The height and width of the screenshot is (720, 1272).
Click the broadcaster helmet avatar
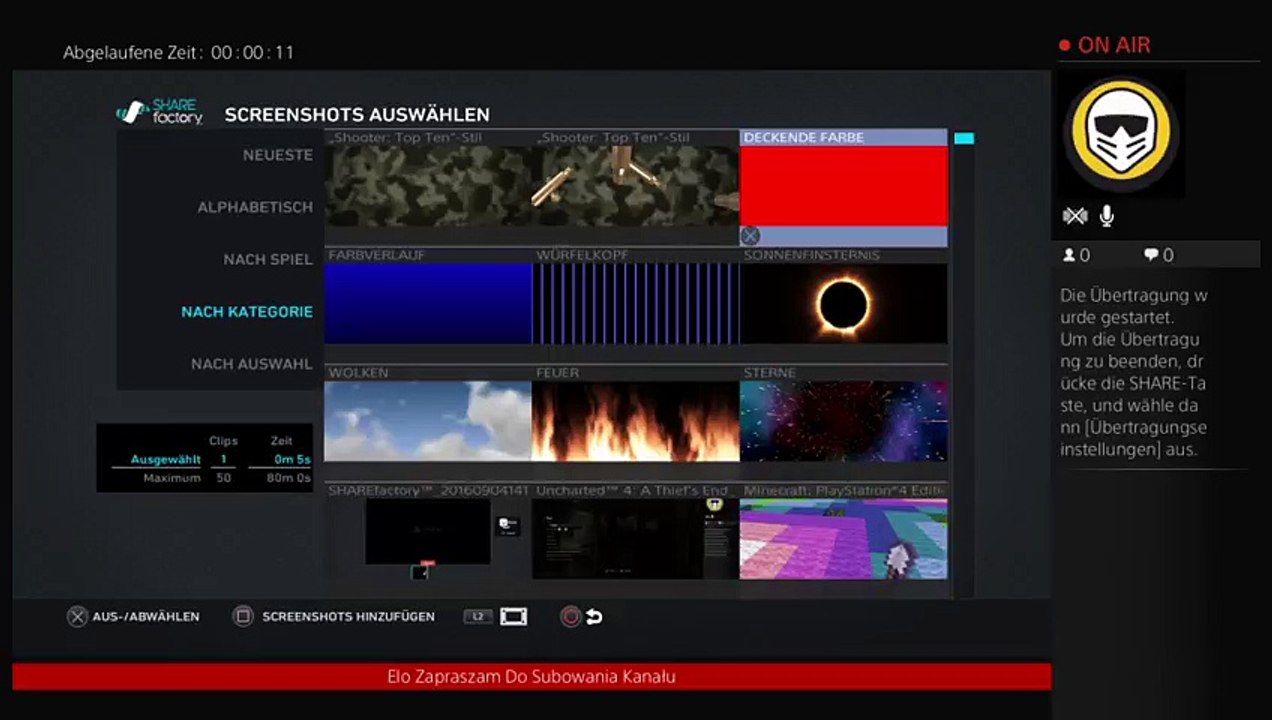click(x=1121, y=134)
